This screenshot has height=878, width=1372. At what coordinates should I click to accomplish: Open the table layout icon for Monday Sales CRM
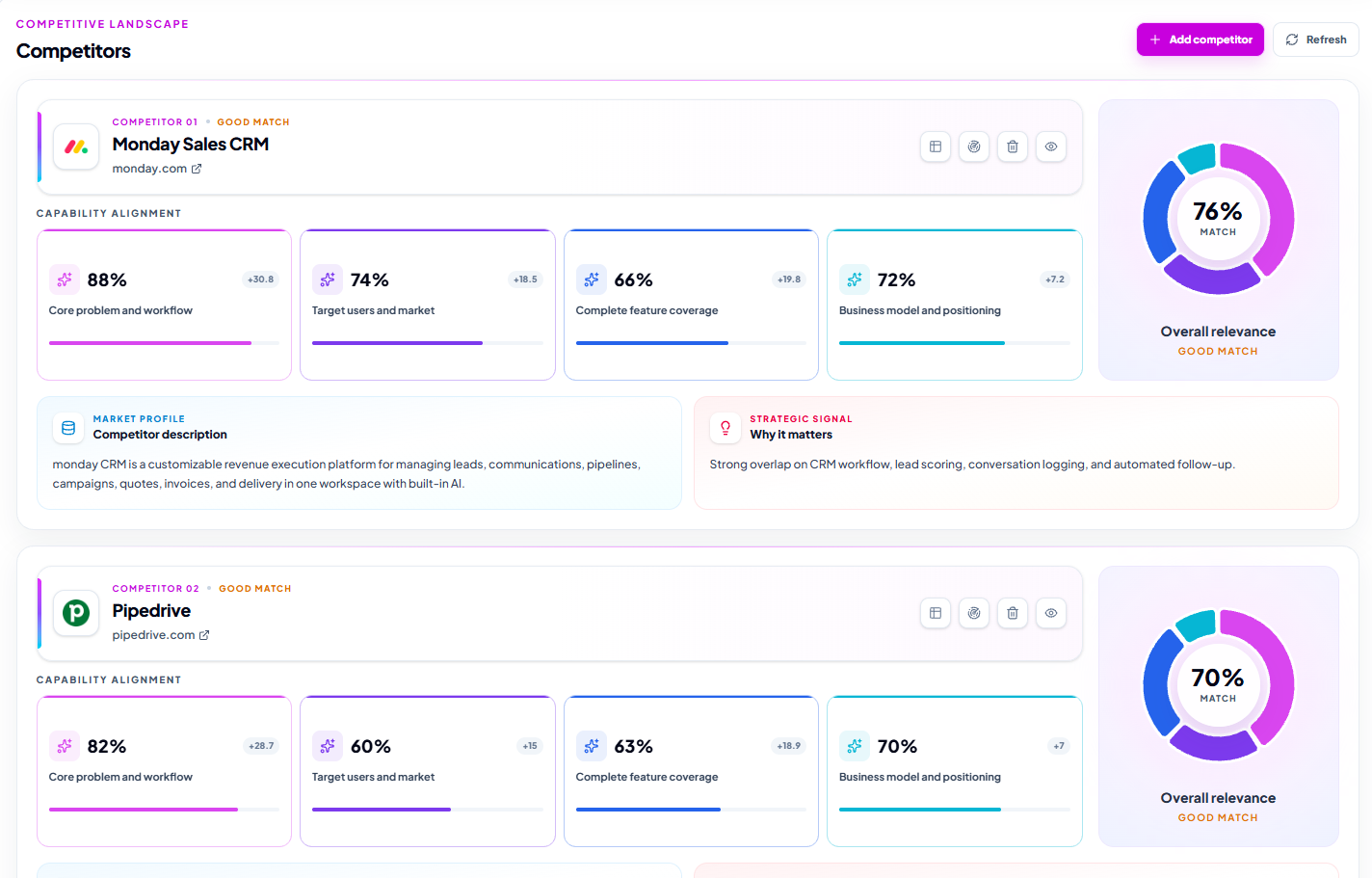click(x=936, y=146)
